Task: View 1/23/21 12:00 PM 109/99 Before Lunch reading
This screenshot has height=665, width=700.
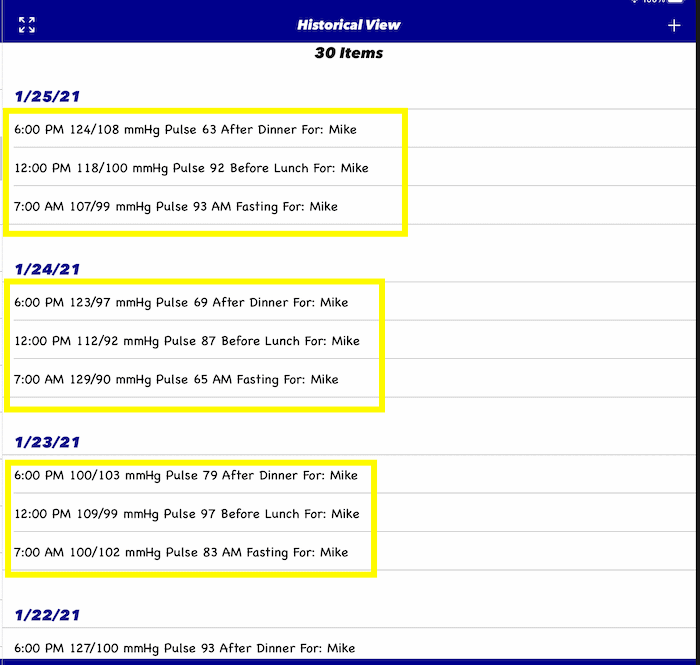Action: 187,514
